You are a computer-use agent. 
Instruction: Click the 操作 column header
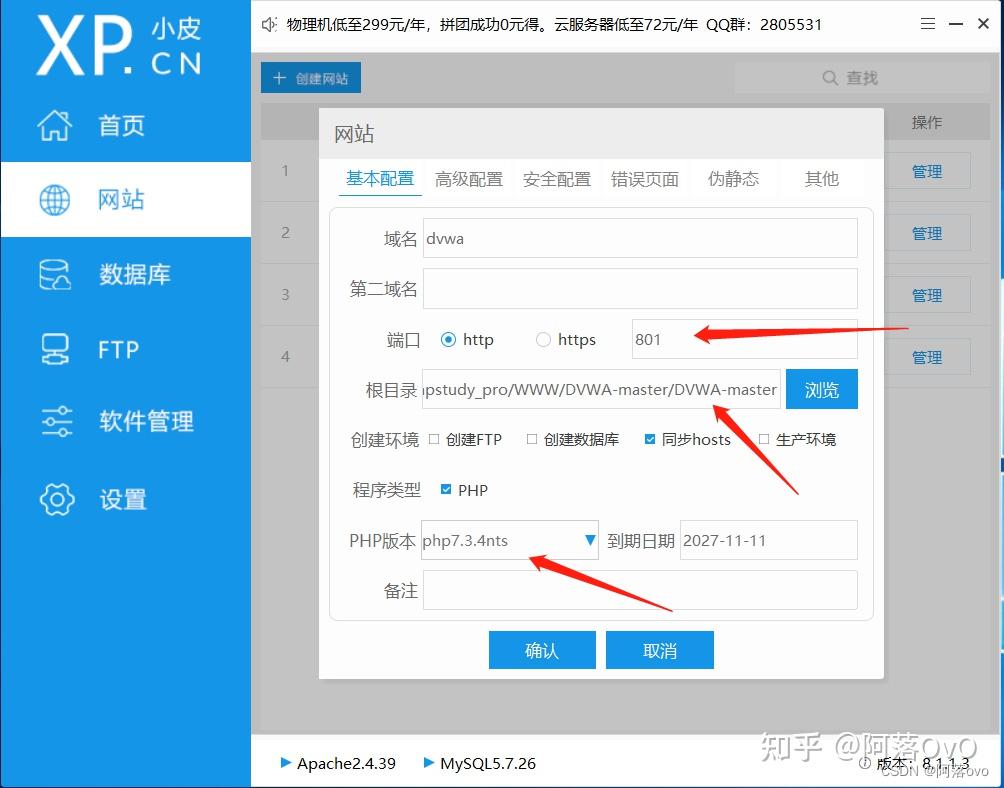(x=927, y=122)
